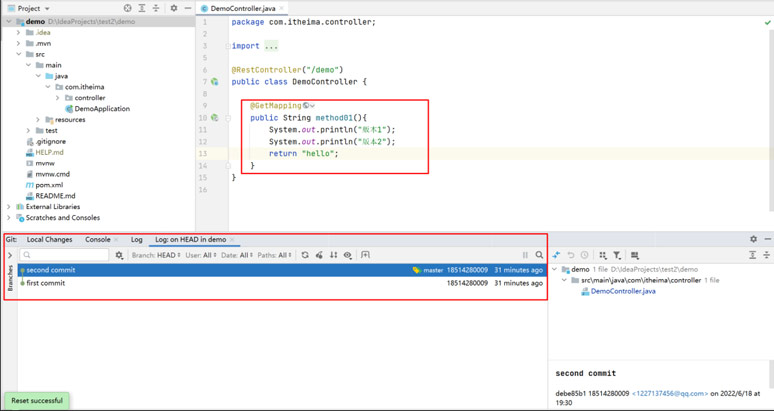Select the Log: on HEAD in demo tab
This screenshot has width=774, height=411.
(191, 239)
